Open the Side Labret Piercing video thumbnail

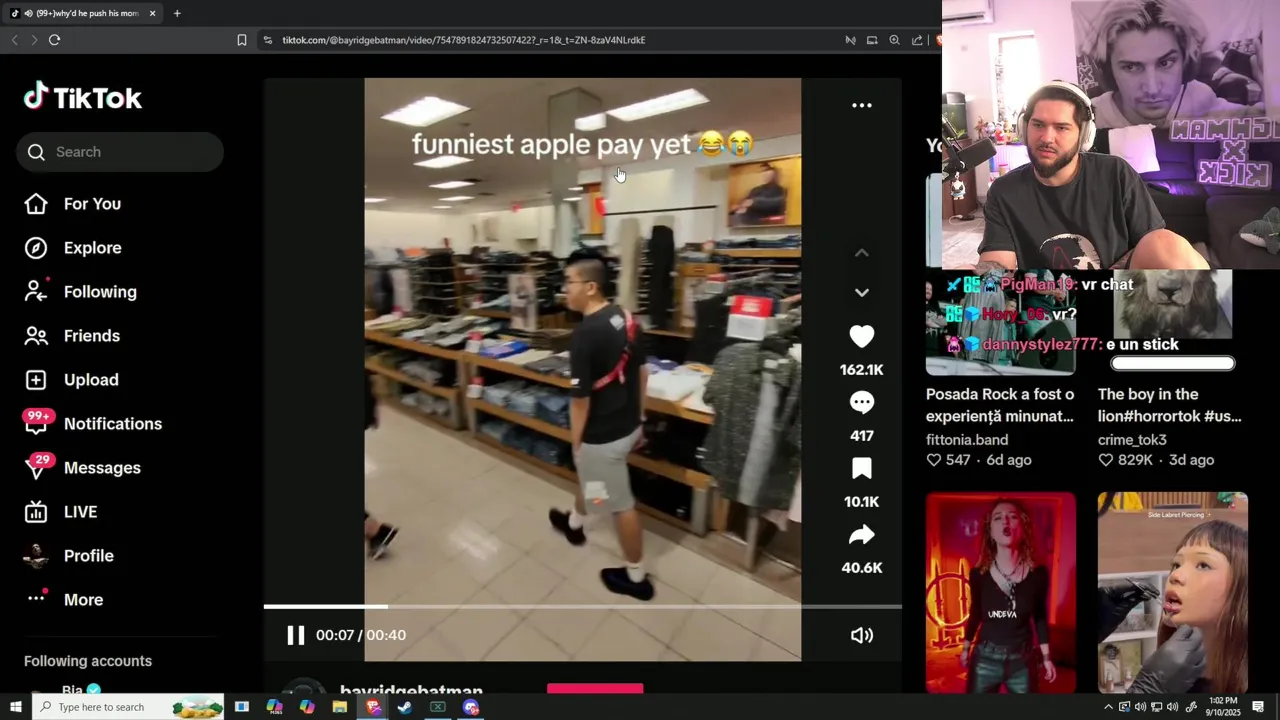coord(1172,592)
